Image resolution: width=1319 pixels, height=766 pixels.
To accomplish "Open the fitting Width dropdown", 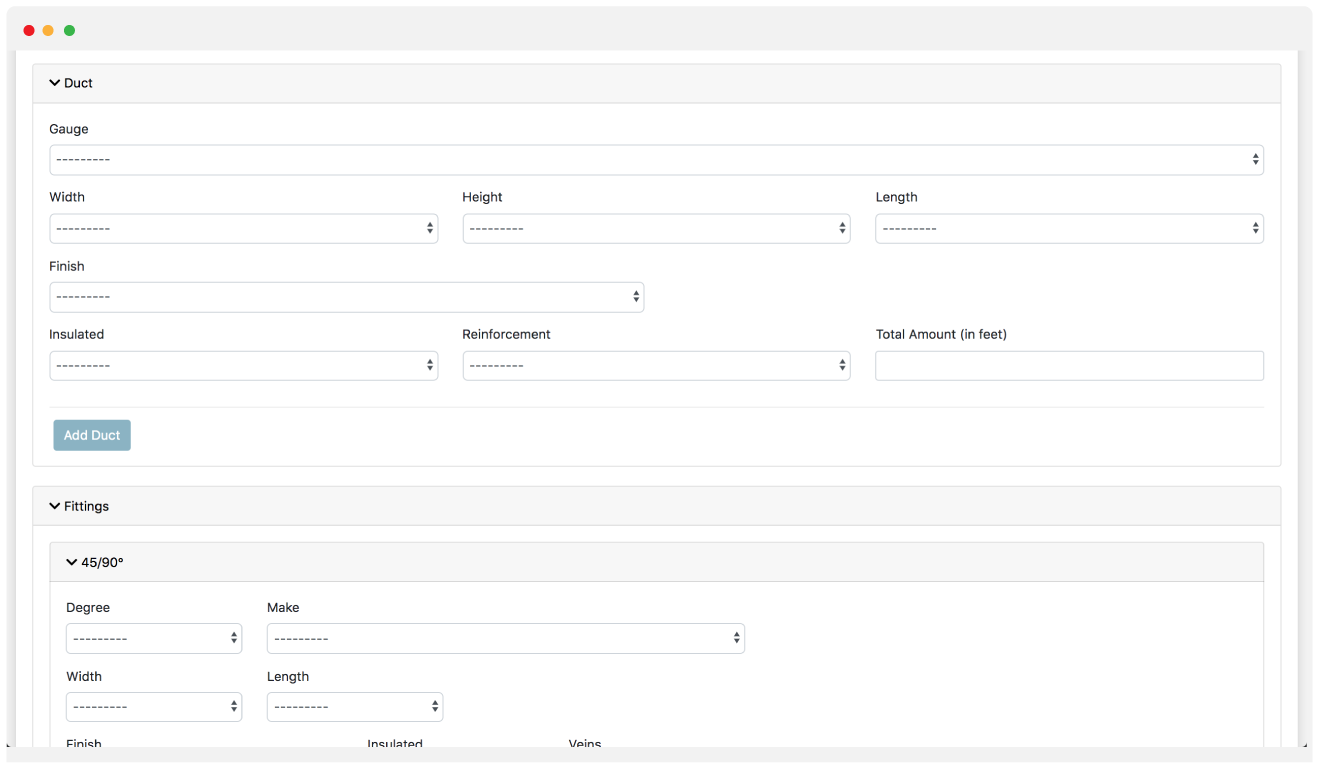I will 154,707.
